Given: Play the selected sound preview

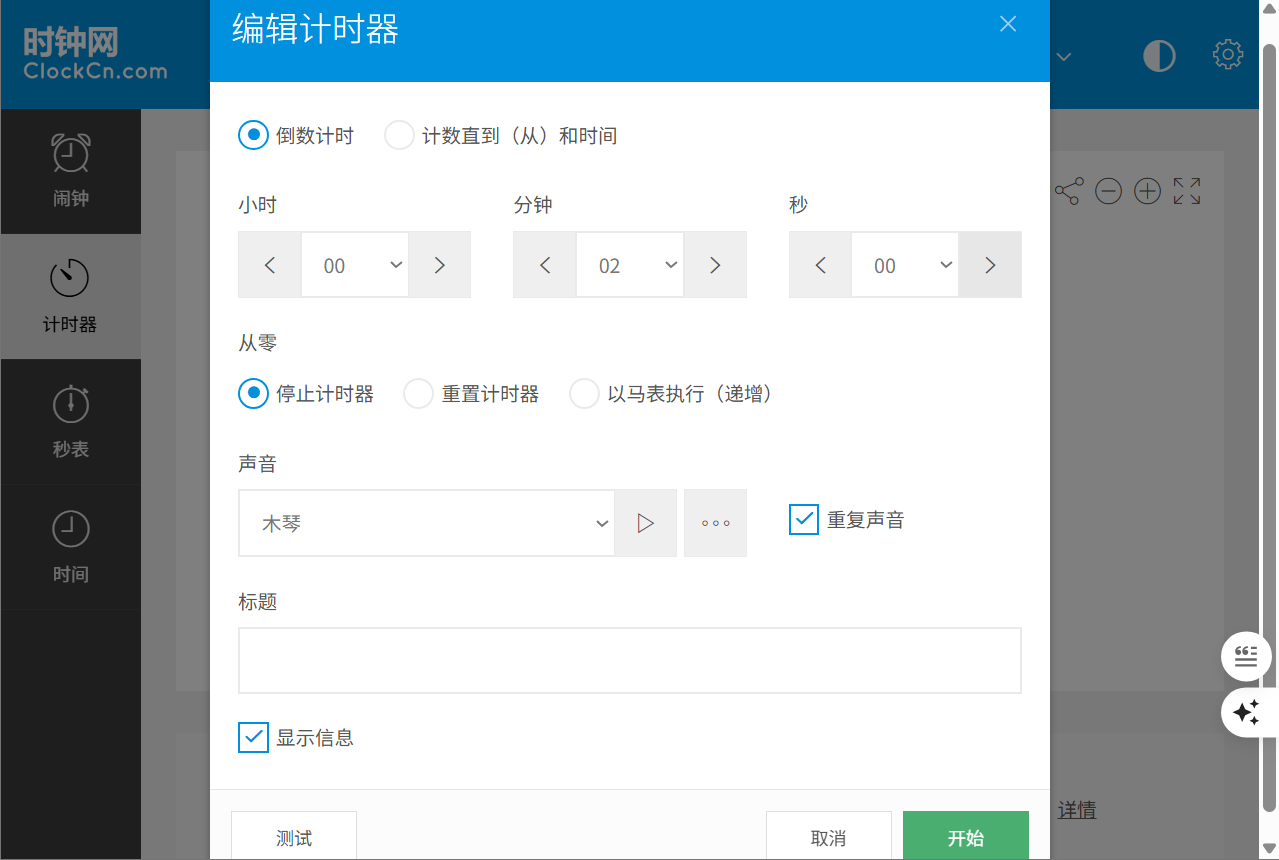Looking at the screenshot, I should 645,523.
